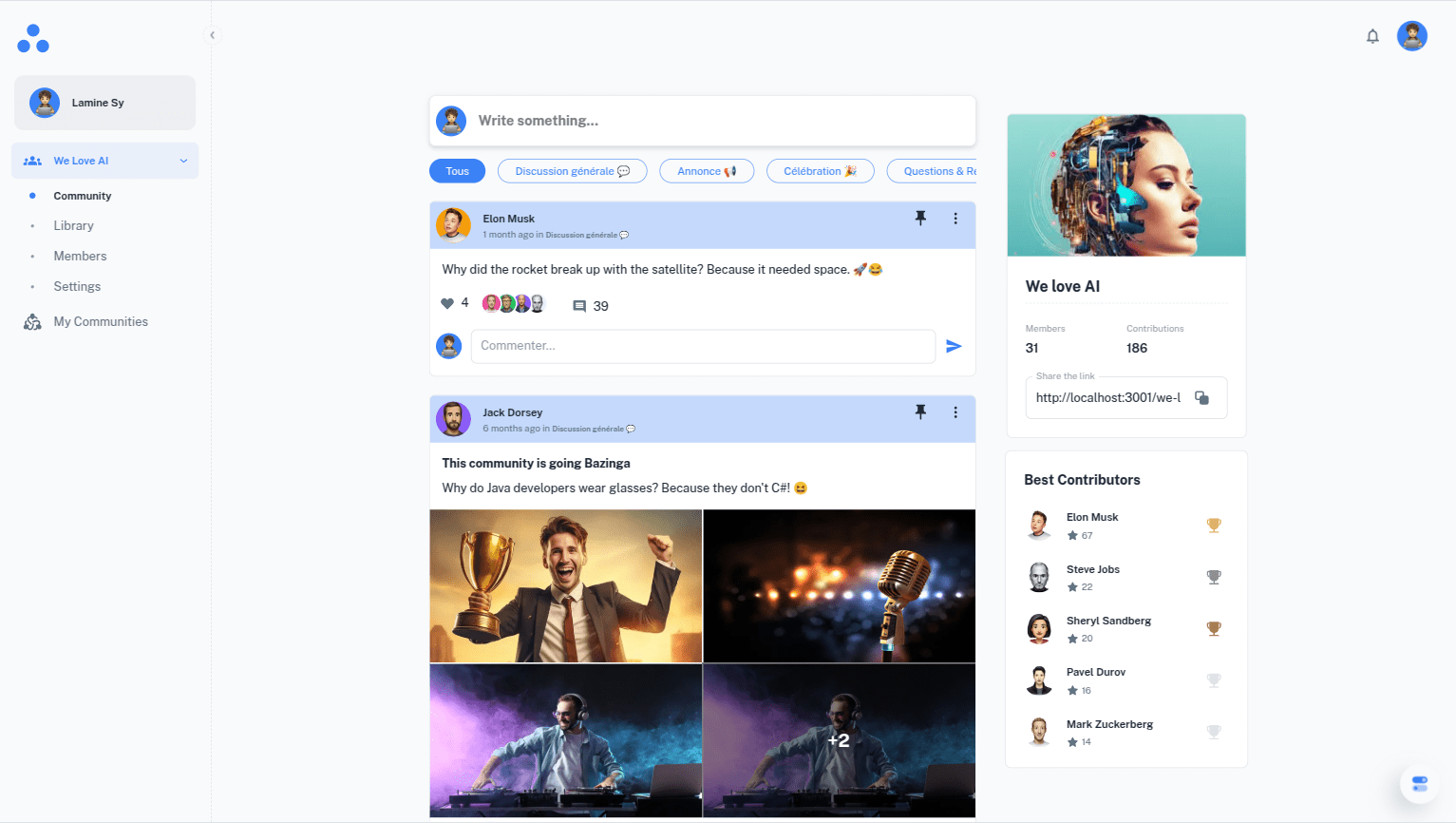
Task: Send the comment with arrow icon
Action: click(954, 346)
